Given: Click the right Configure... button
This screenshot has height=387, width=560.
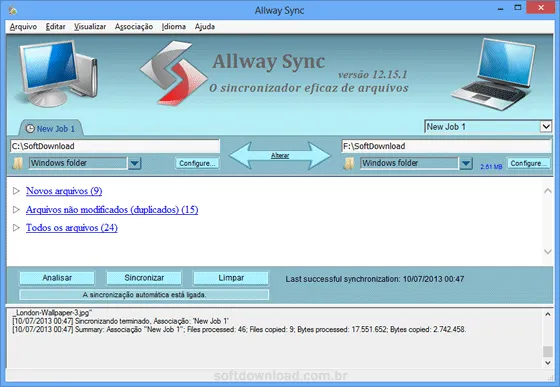Looking at the screenshot, I should (529, 163).
